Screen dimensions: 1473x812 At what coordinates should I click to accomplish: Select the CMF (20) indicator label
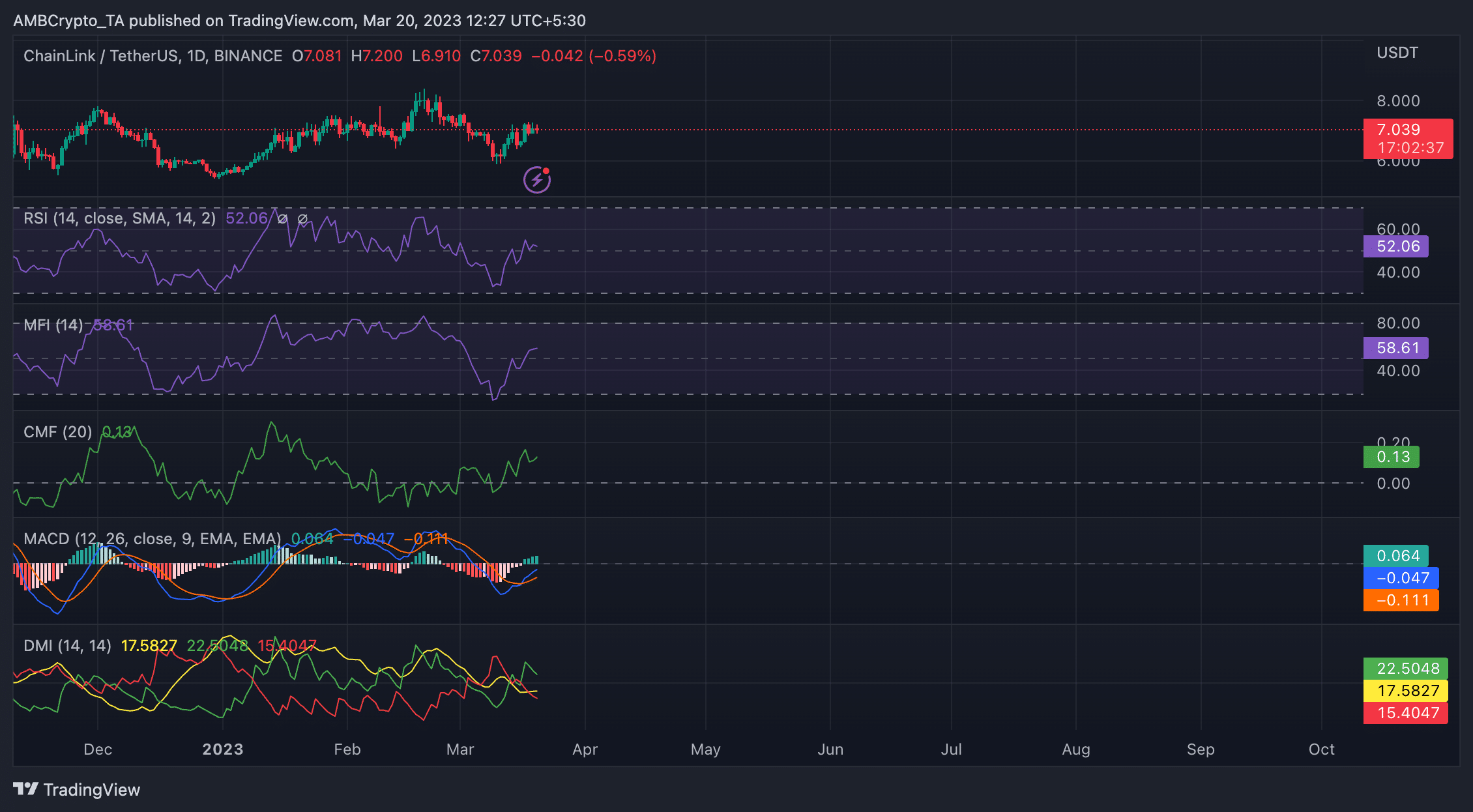[x=57, y=431]
